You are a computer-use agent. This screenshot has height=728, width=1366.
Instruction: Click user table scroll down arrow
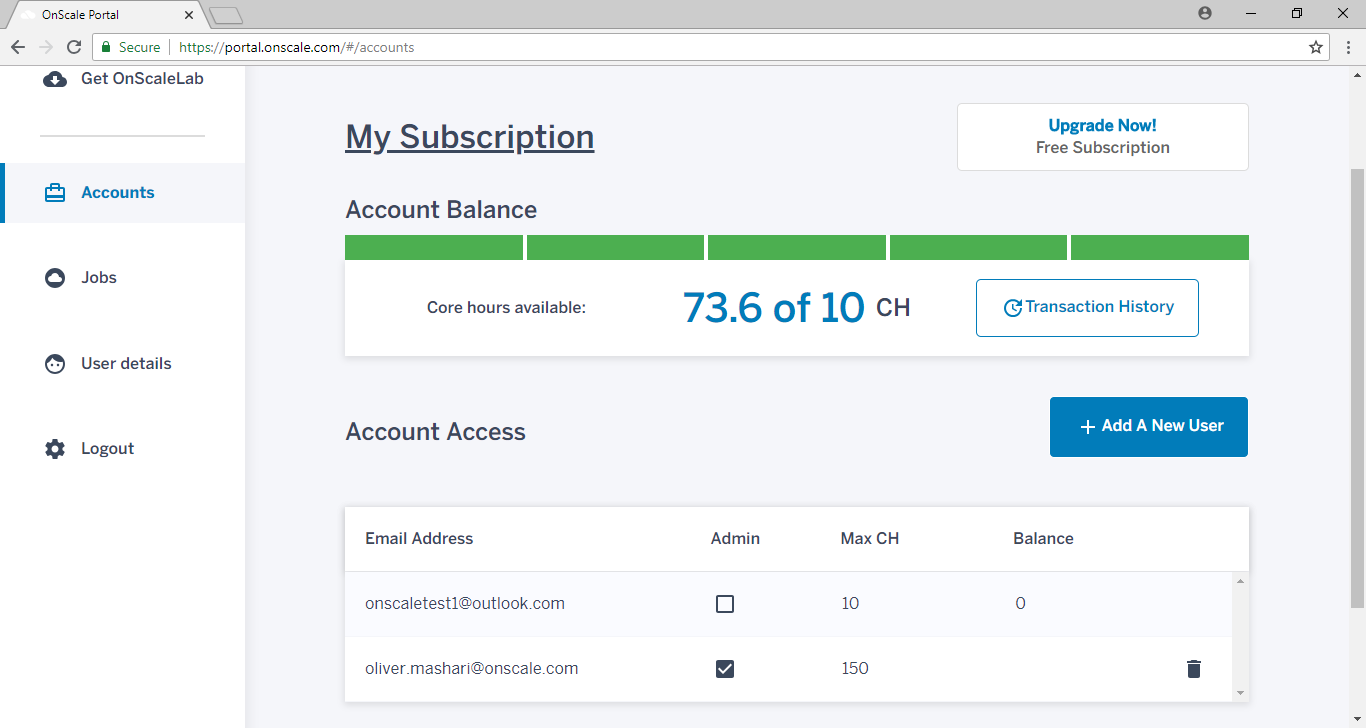pyautogui.click(x=1240, y=693)
